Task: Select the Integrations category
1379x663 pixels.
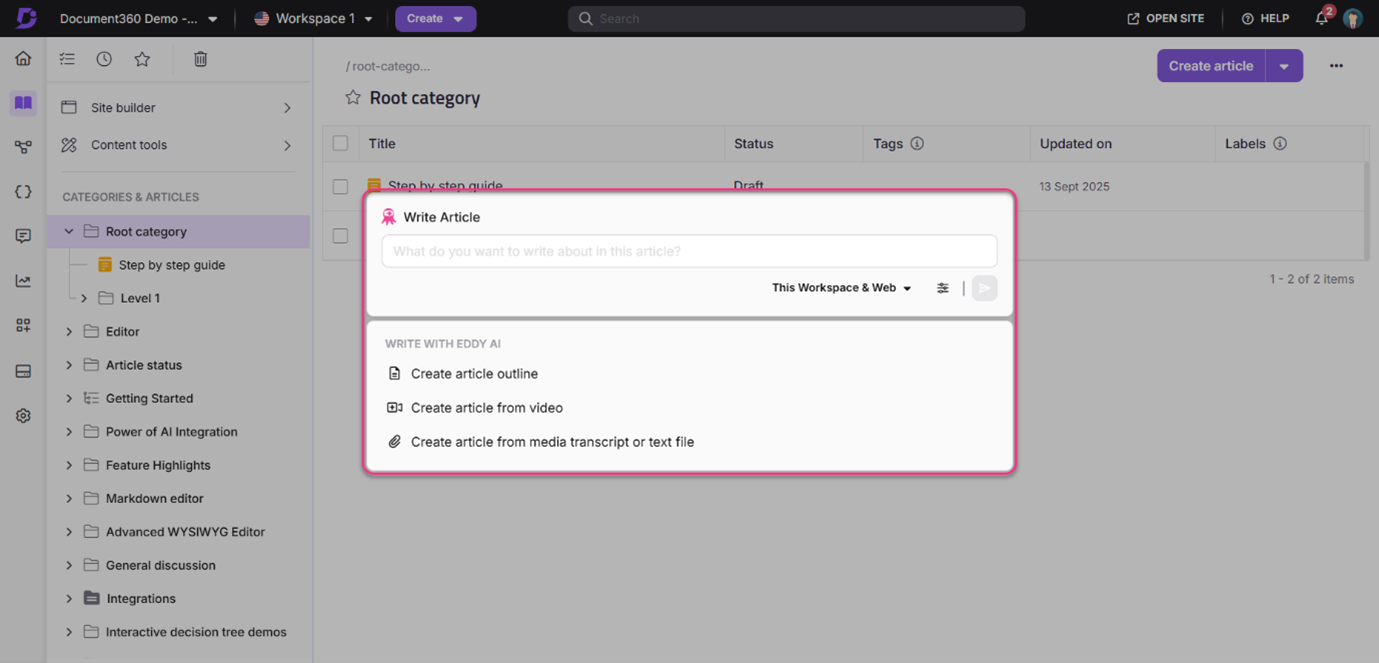Action: point(140,599)
